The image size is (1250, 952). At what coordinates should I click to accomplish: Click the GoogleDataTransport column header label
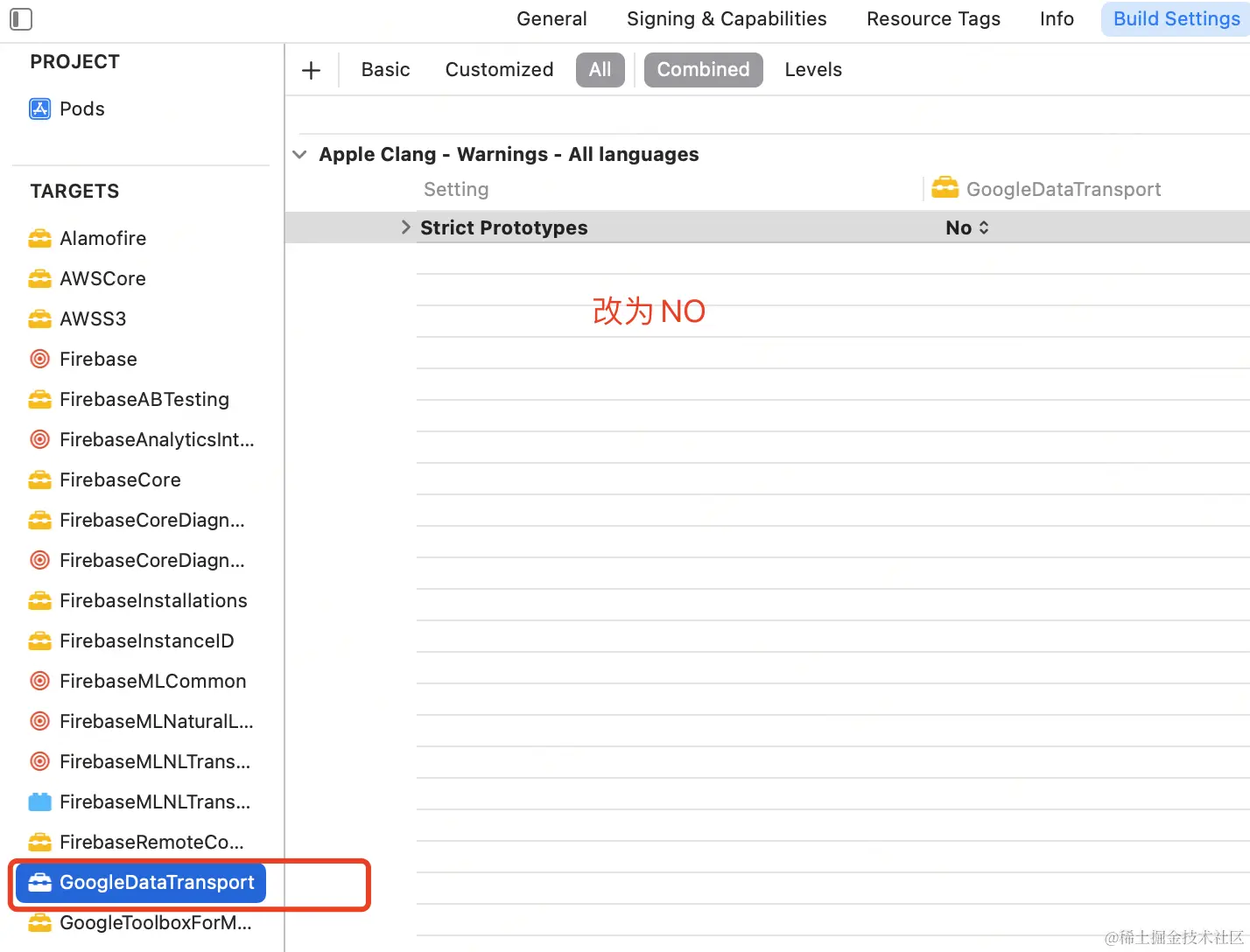(x=1064, y=189)
